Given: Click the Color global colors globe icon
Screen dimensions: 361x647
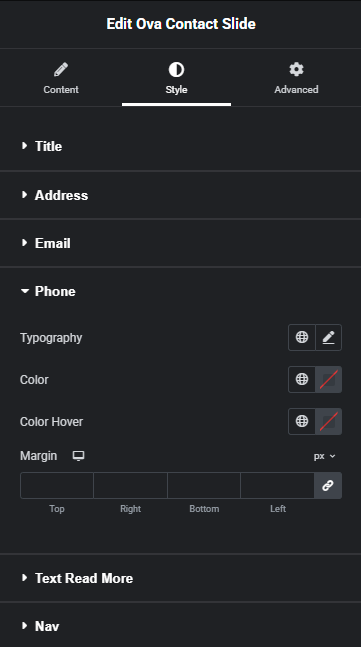Looking at the screenshot, I should pyautogui.click(x=302, y=380).
